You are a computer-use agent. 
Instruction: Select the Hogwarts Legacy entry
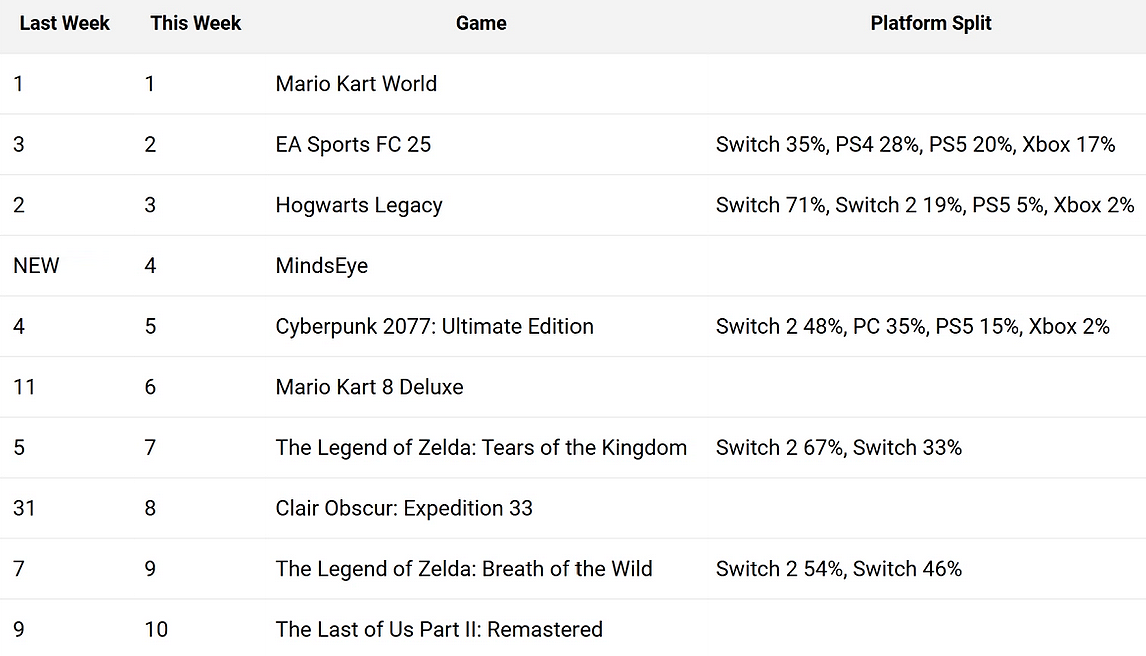click(x=359, y=205)
